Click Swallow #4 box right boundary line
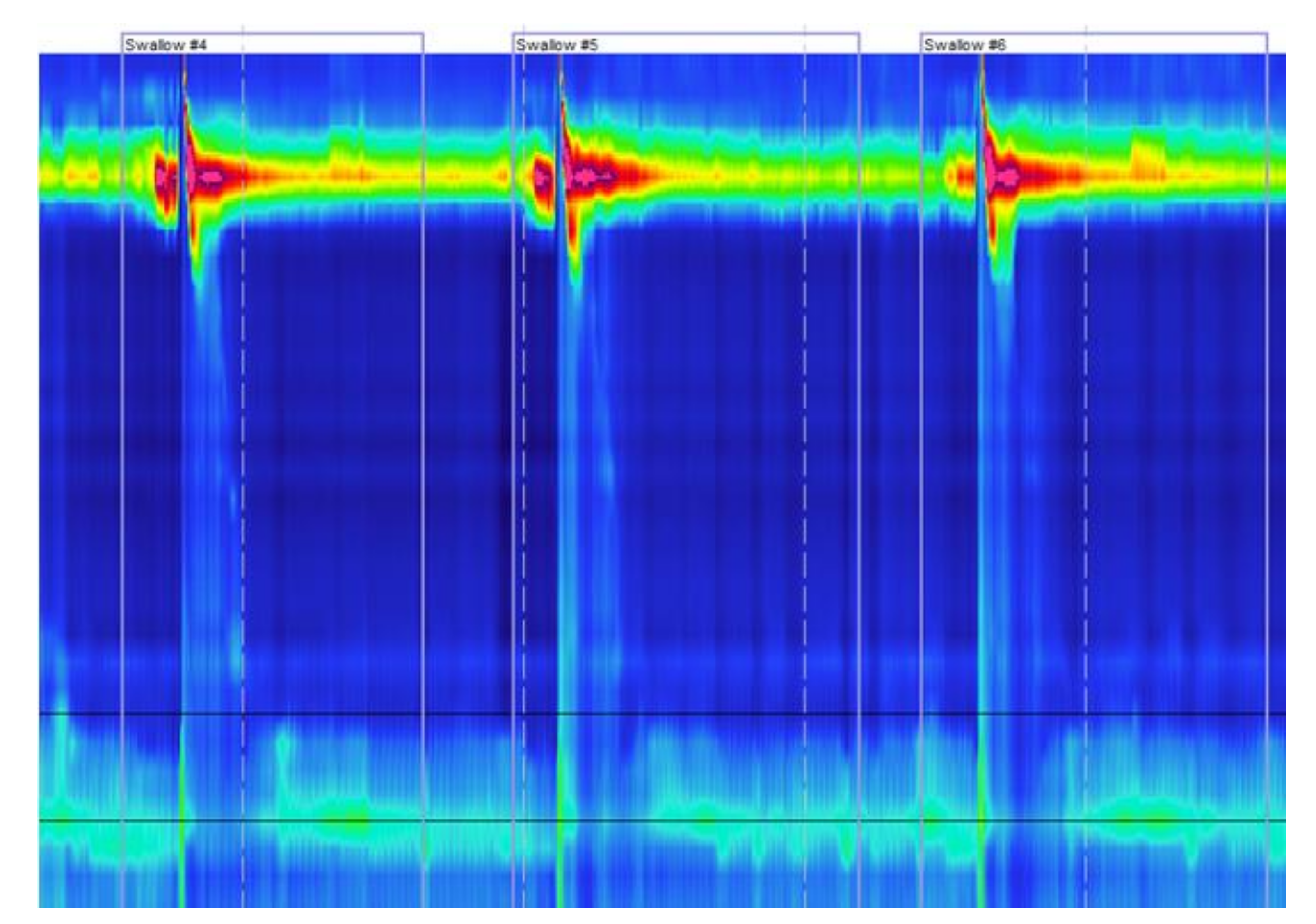 [423, 401]
